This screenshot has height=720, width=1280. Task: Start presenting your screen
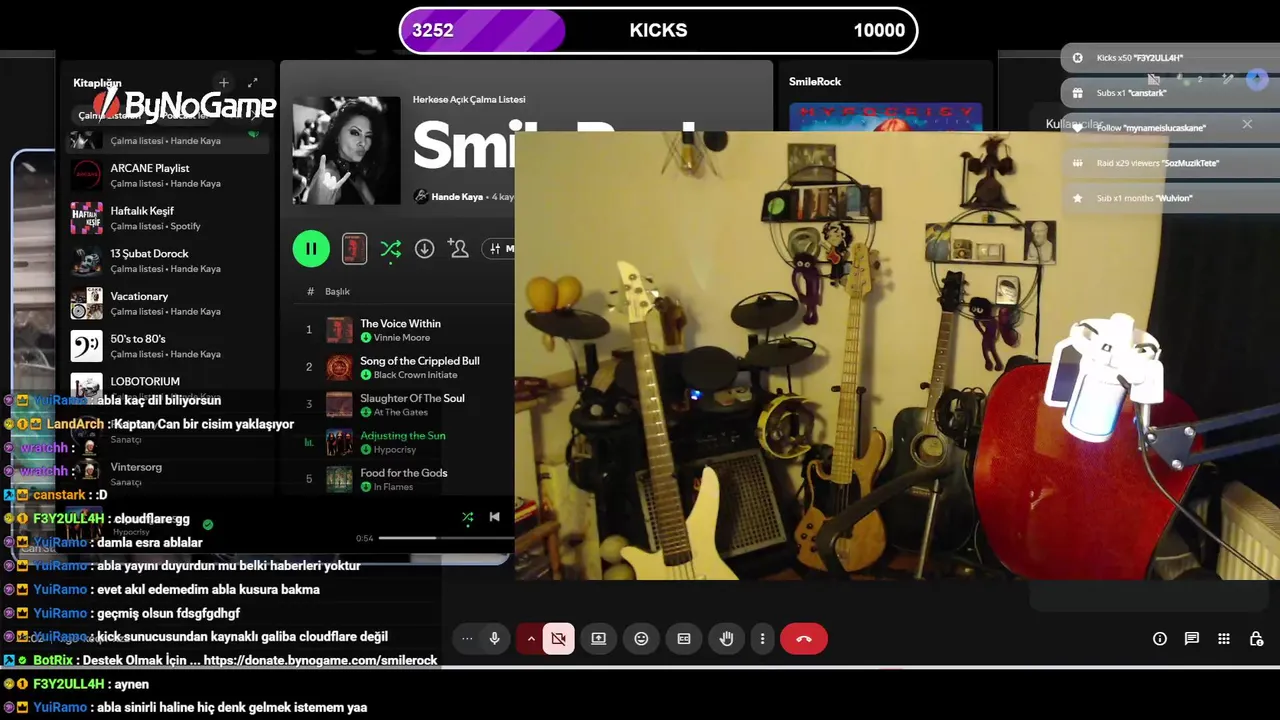(599, 639)
